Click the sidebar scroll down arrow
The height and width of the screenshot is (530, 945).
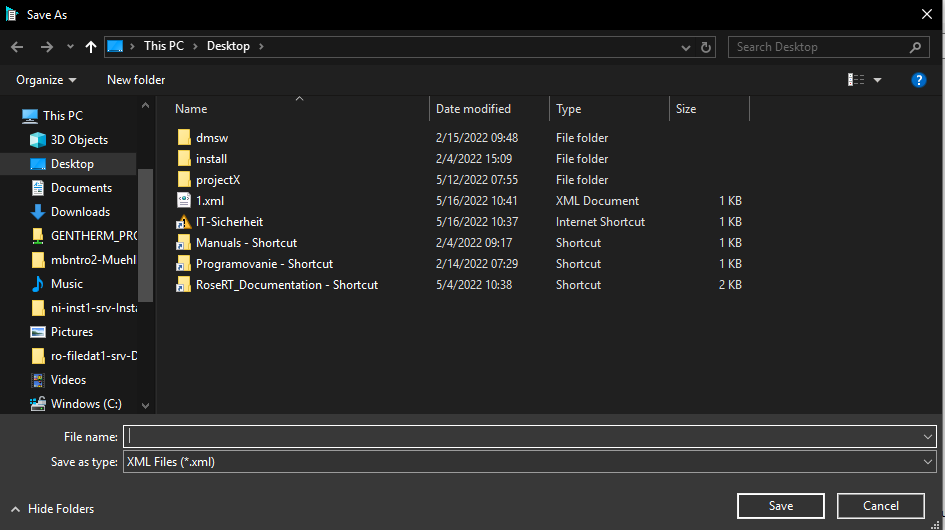click(145, 406)
